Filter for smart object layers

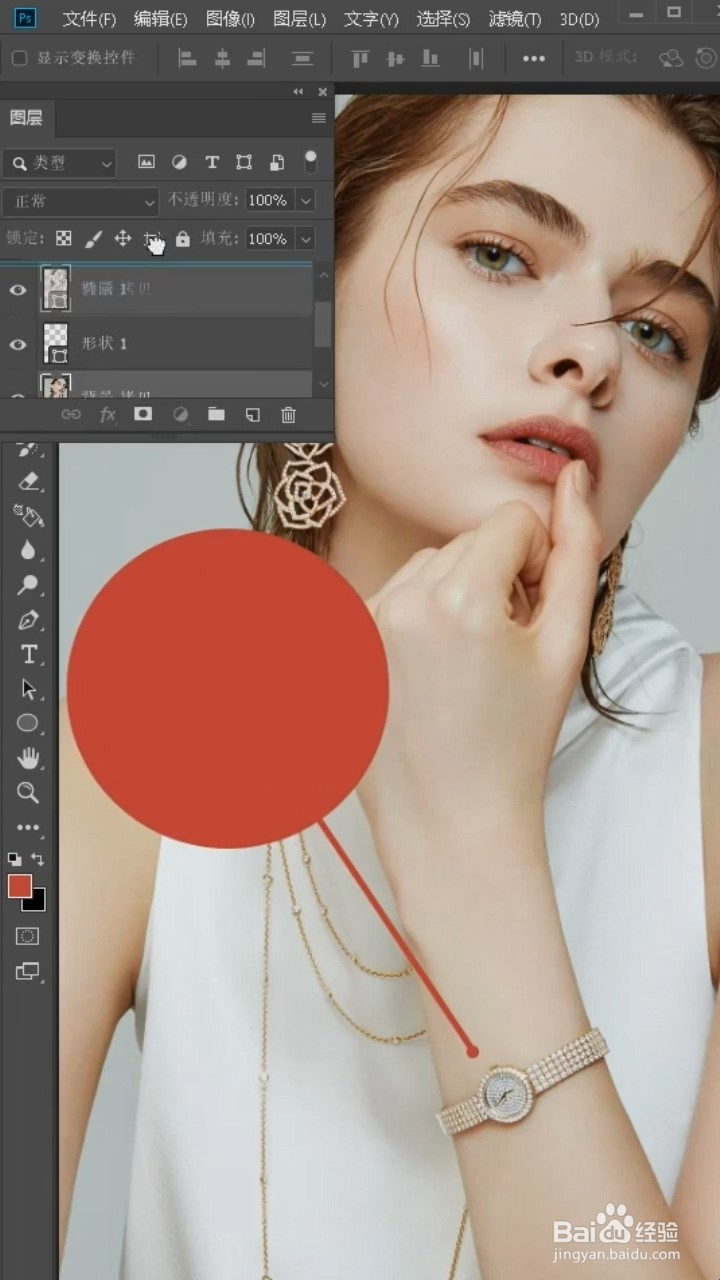[x=277, y=162]
